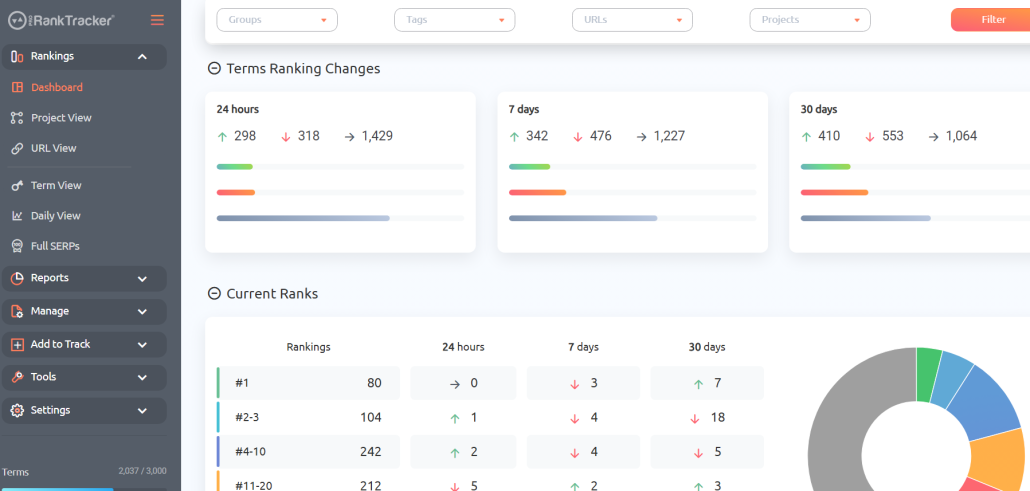Click the 30 days up count 410
Viewport: 1030px width, 491px height.
pyautogui.click(x=829, y=136)
